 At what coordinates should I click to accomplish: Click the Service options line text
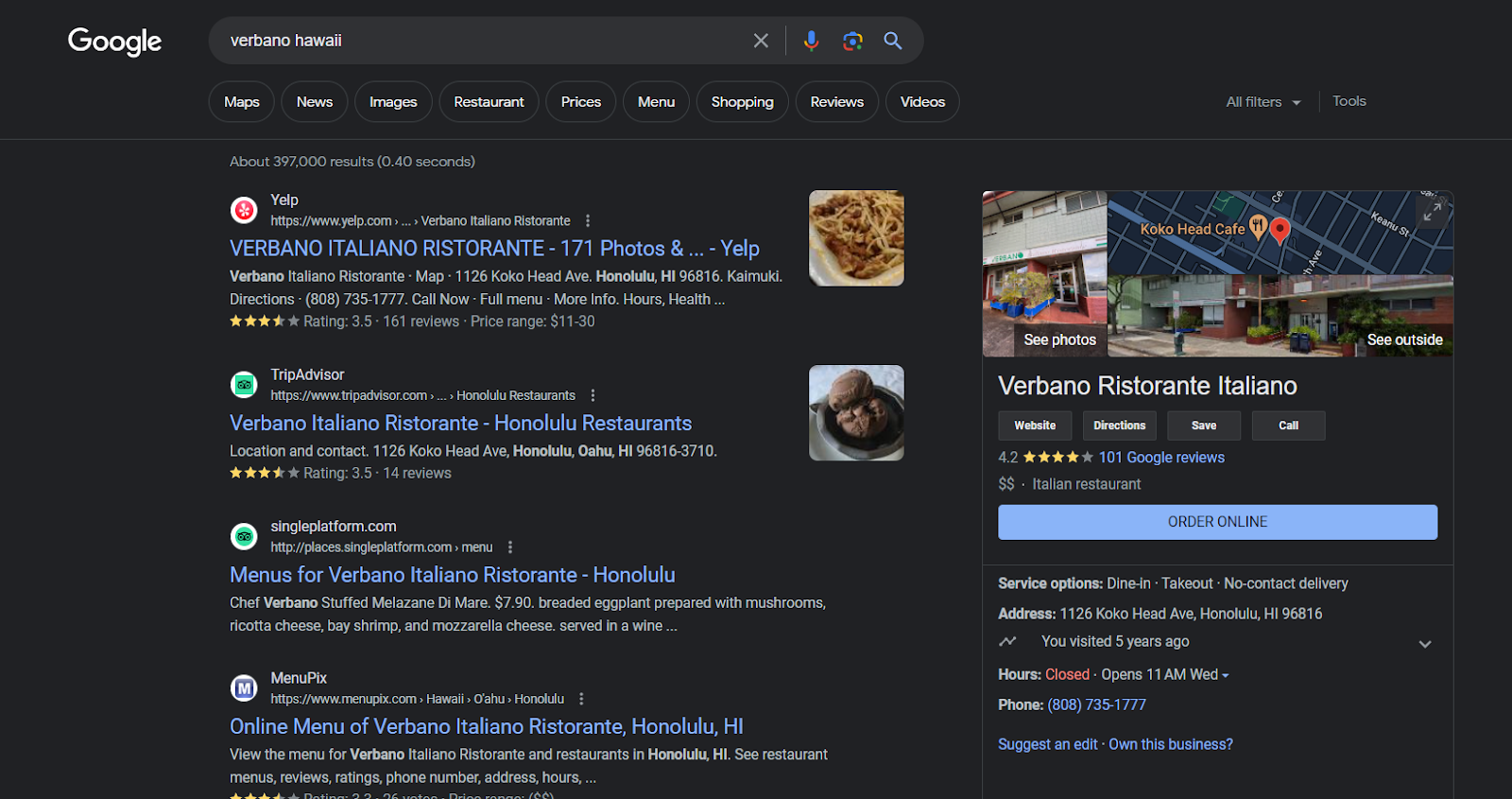pyautogui.click(x=1173, y=584)
